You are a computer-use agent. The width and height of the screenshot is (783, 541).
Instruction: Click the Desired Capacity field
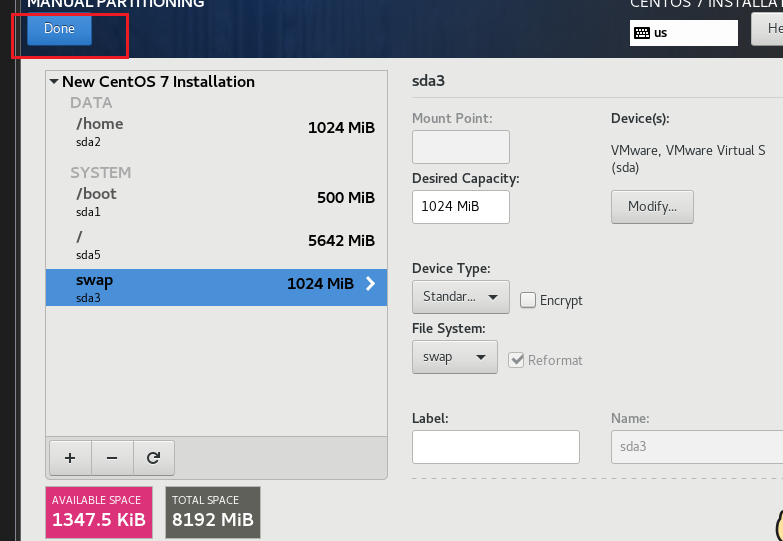tap(460, 207)
